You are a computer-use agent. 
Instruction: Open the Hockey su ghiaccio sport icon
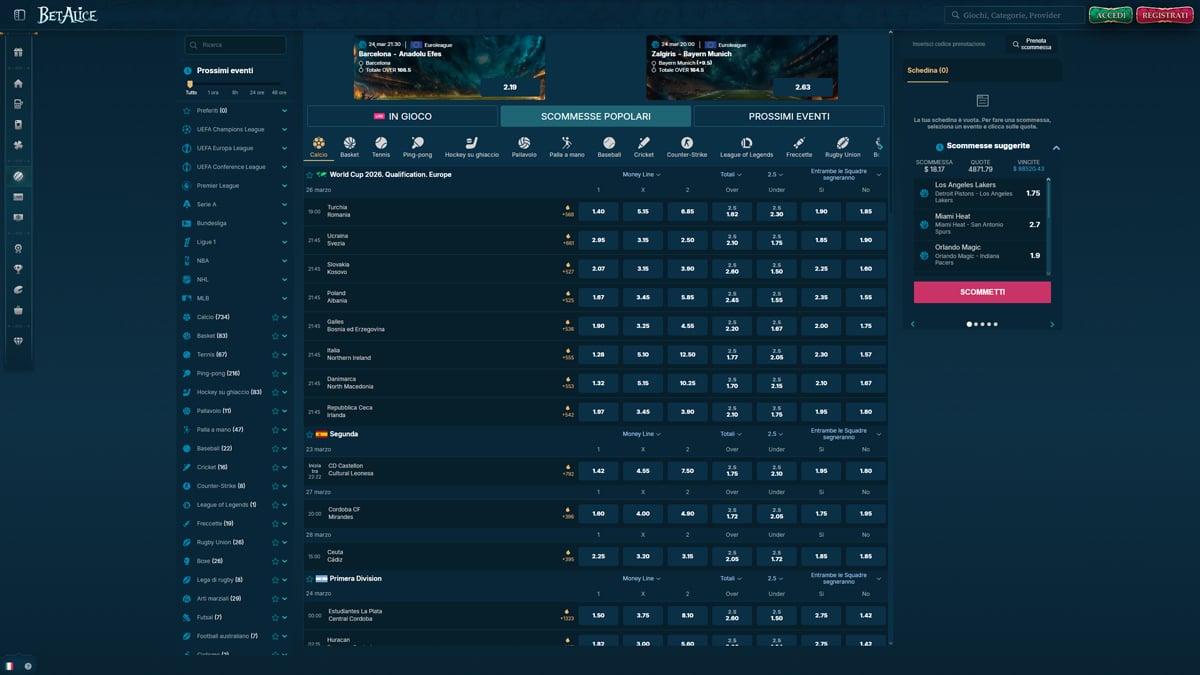(x=470, y=143)
